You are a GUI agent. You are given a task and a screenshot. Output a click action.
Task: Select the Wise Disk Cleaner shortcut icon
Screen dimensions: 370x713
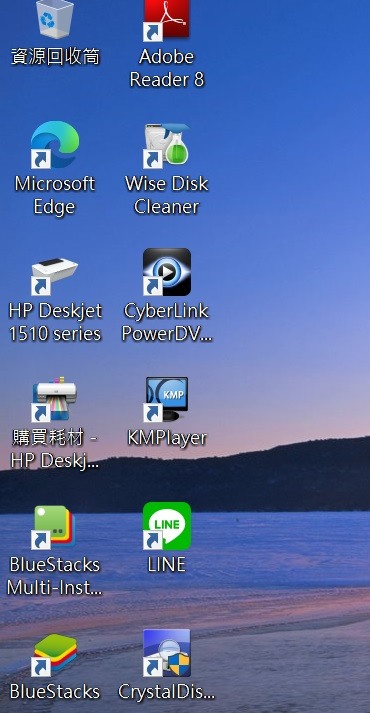tap(167, 145)
